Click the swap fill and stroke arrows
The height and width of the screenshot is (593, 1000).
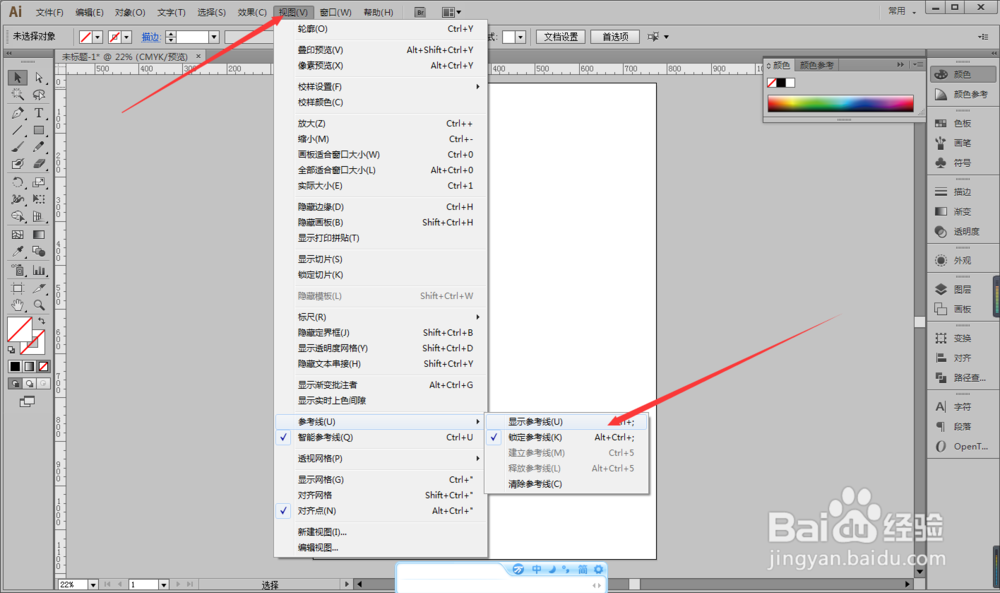pos(41,321)
